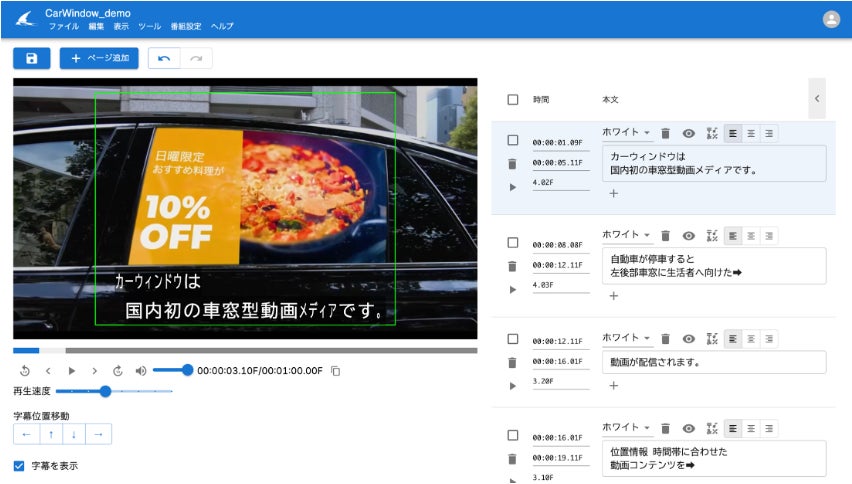This screenshot has width=852, height=484.
Task: Open ホワイト color dropdown for カーウィンドウは caption
Action: 626,133
